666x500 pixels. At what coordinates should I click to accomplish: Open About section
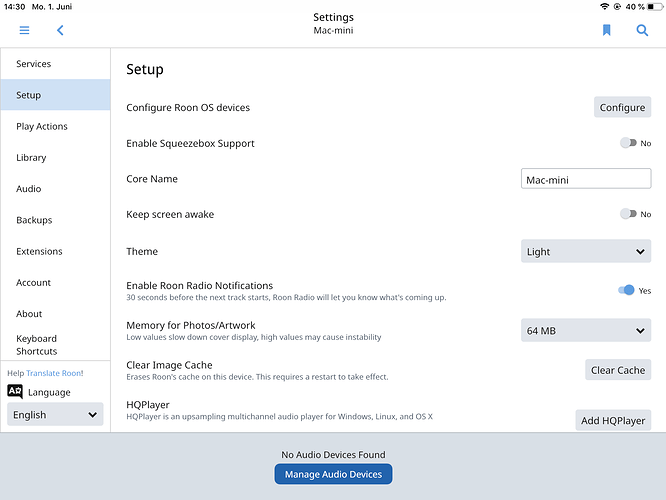coord(56,314)
